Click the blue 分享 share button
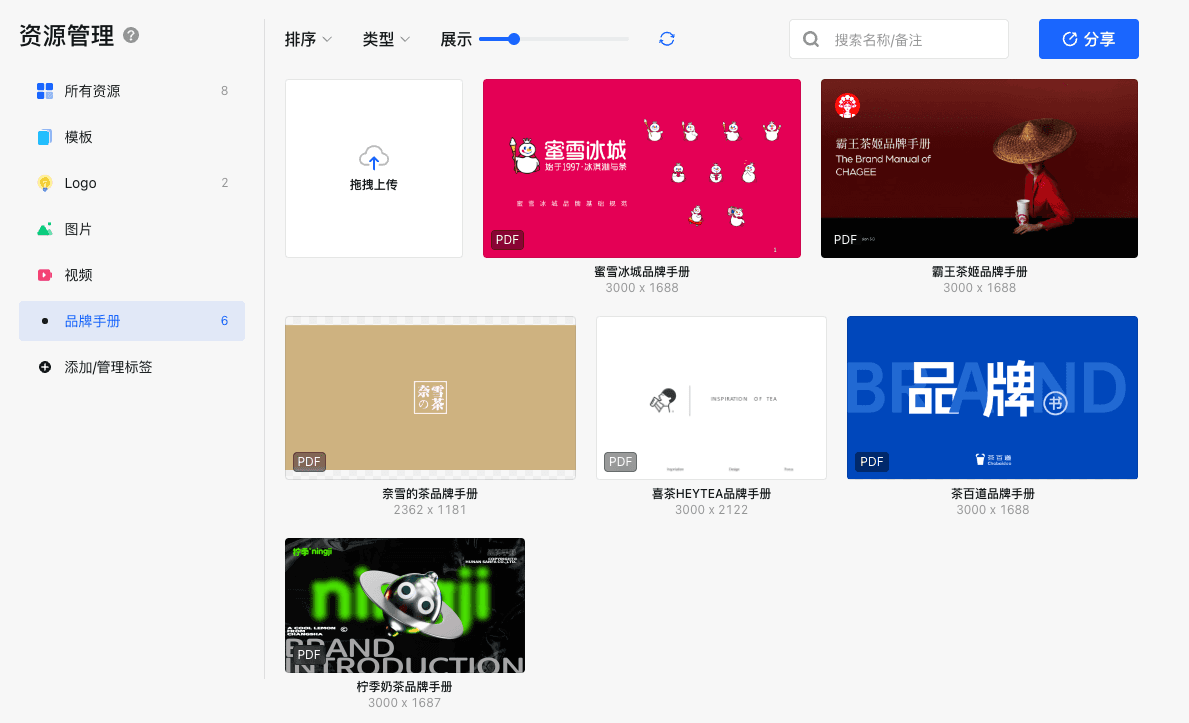1189x723 pixels. [1088, 39]
